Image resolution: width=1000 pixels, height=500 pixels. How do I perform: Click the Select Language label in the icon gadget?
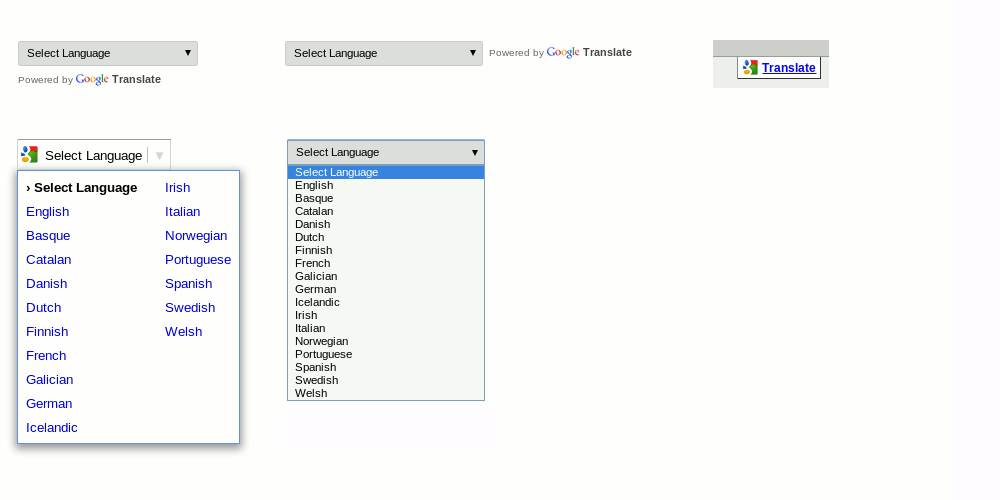pyautogui.click(x=93, y=155)
